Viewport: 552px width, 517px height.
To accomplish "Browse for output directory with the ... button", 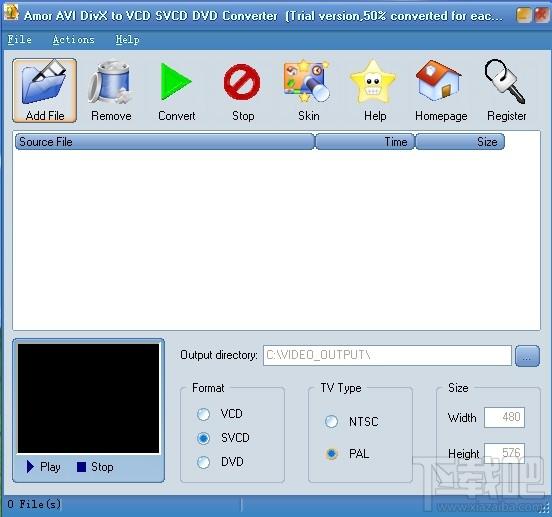I will click(x=527, y=356).
